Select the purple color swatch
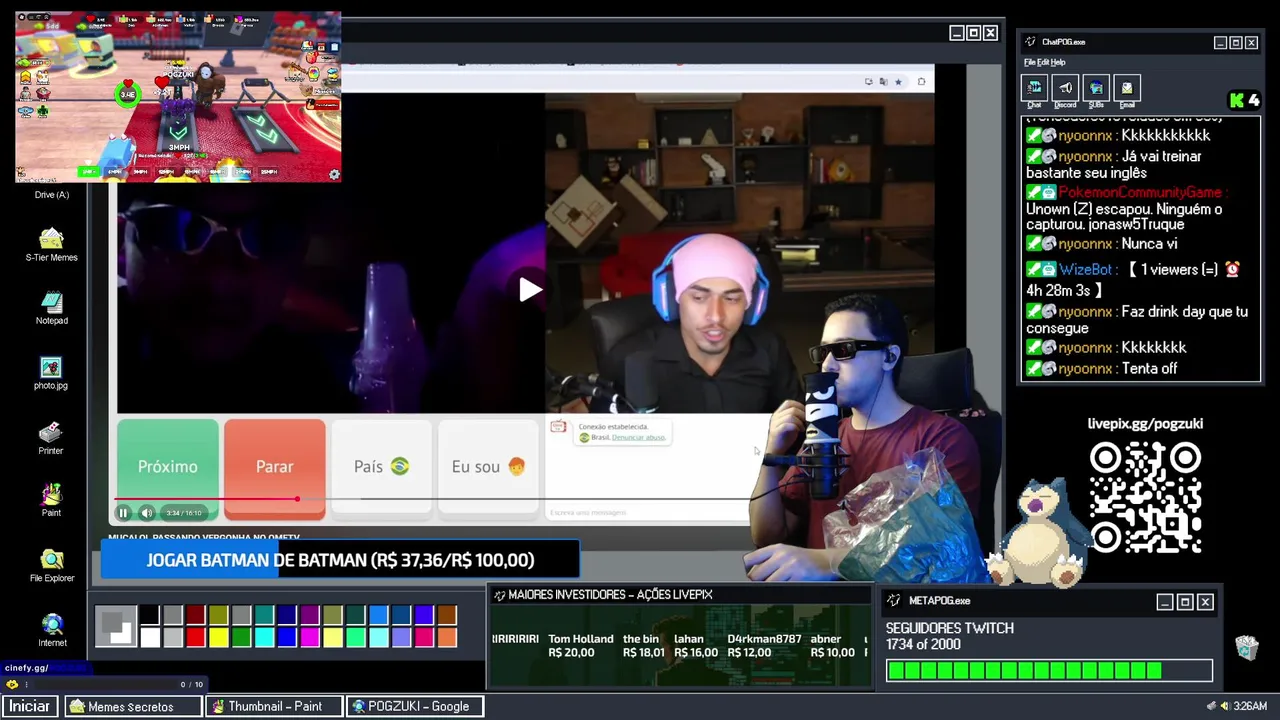Viewport: 1280px width, 720px height. [x=310, y=616]
